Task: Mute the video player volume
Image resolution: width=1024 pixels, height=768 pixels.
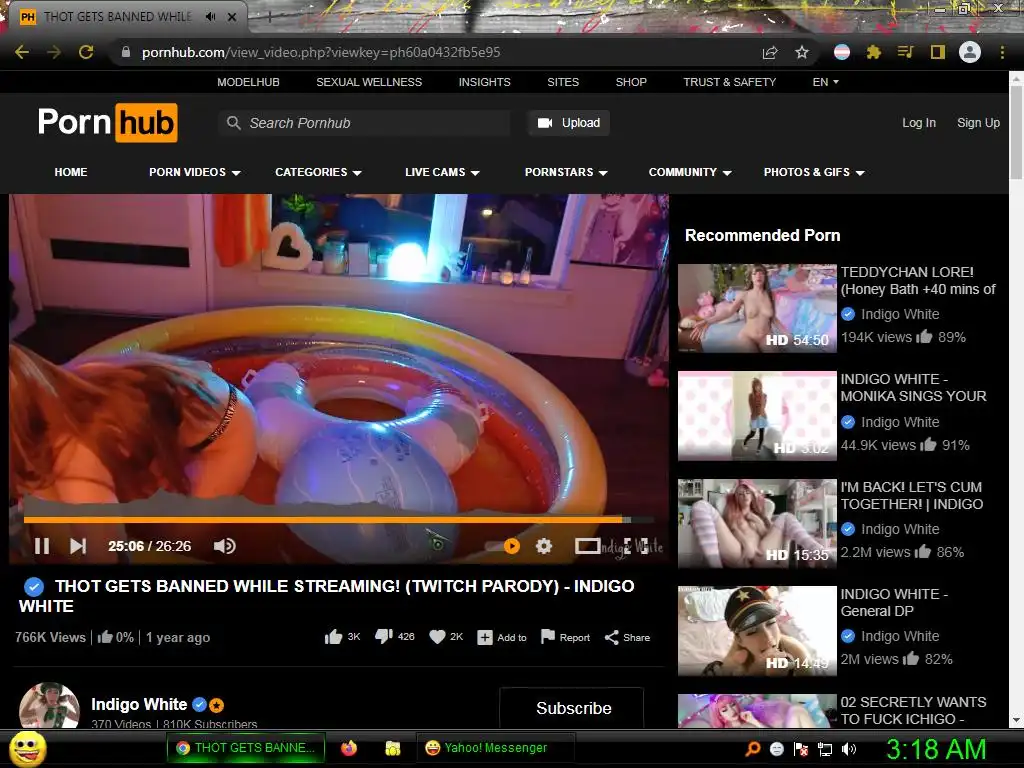Action: pos(224,546)
